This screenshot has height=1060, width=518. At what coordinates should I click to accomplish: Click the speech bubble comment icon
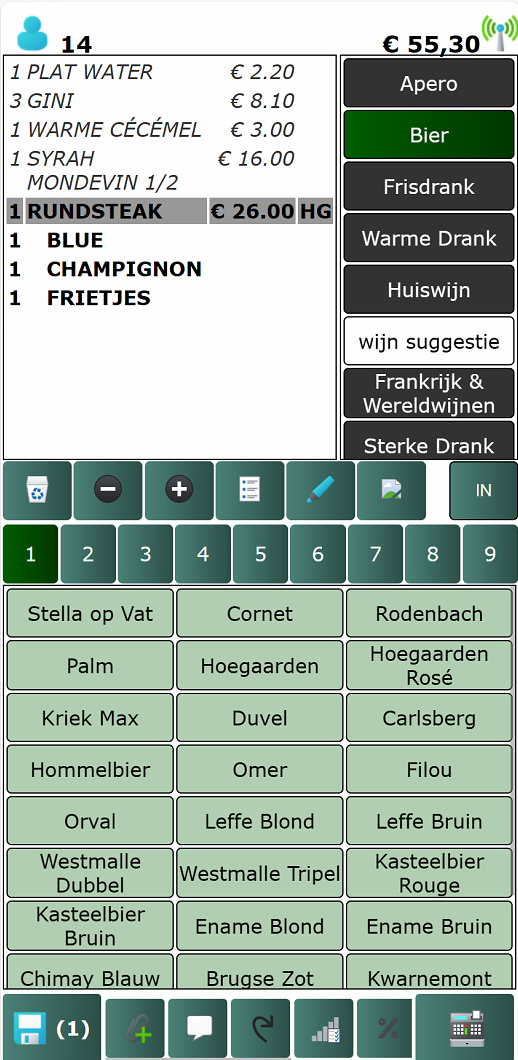tap(197, 1028)
